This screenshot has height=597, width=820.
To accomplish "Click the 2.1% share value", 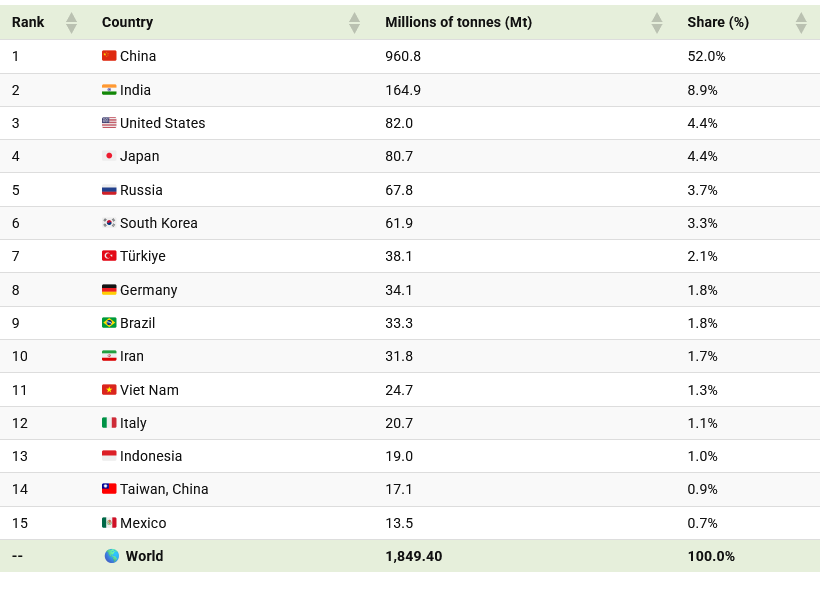I will (x=702, y=256).
